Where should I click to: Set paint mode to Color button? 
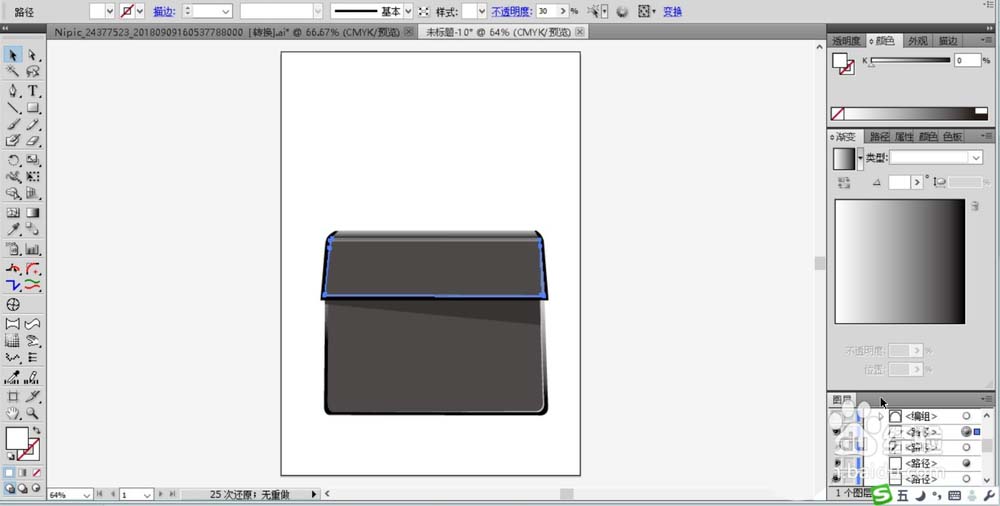coord(9,473)
